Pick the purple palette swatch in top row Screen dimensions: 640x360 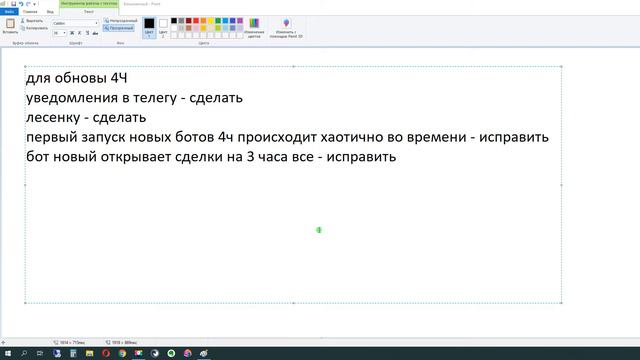[240, 20]
